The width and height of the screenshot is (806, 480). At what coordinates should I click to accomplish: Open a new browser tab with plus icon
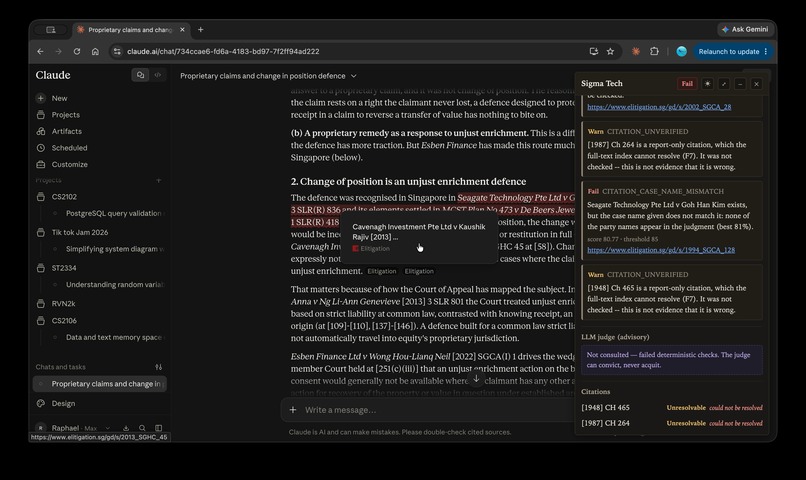tap(200, 30)
